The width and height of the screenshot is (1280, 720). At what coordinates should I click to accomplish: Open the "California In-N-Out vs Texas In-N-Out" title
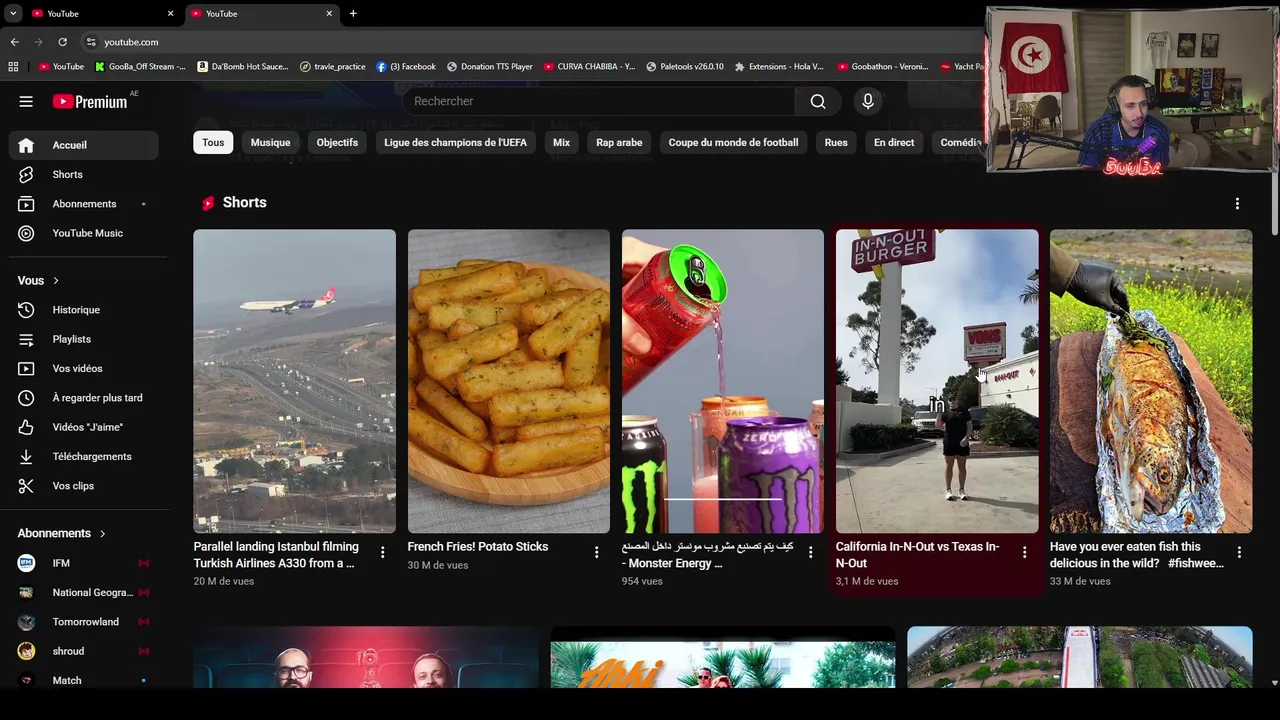918,555
